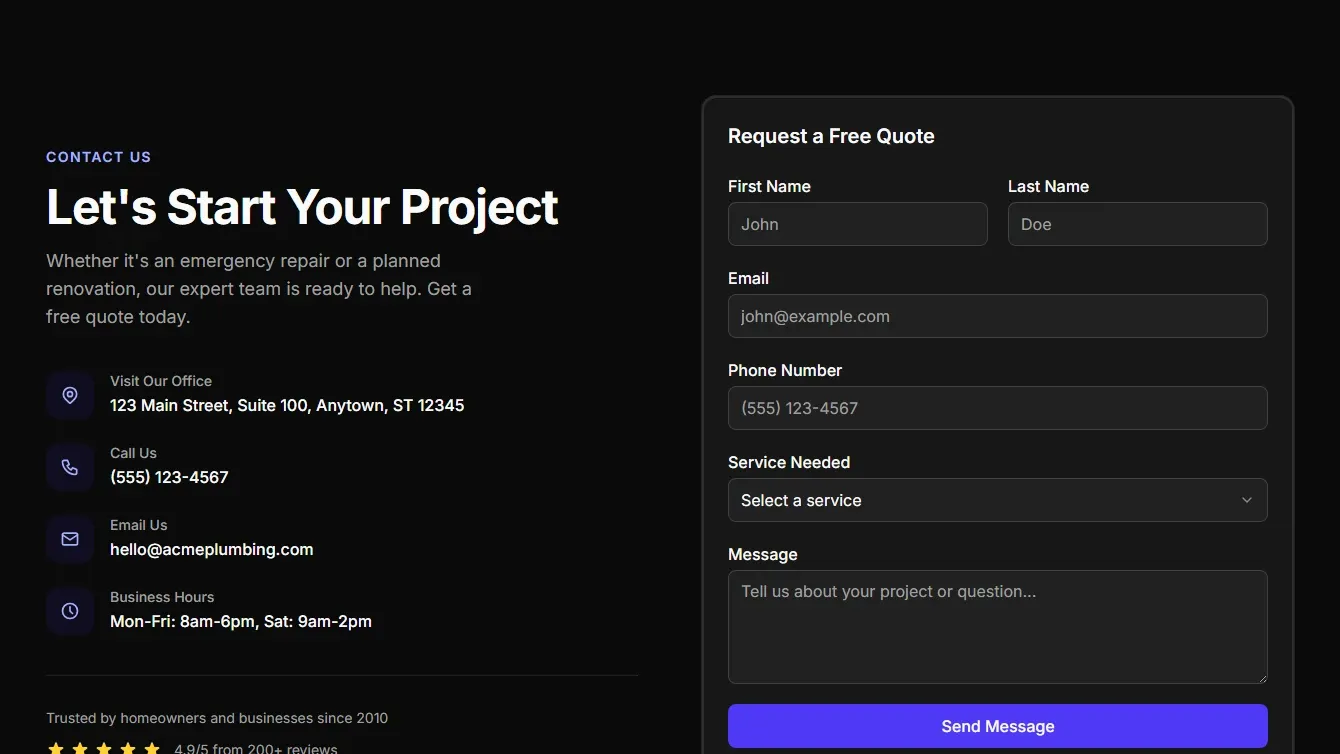Click the envelope icon beside Email Us

click(x=70, y=539)
